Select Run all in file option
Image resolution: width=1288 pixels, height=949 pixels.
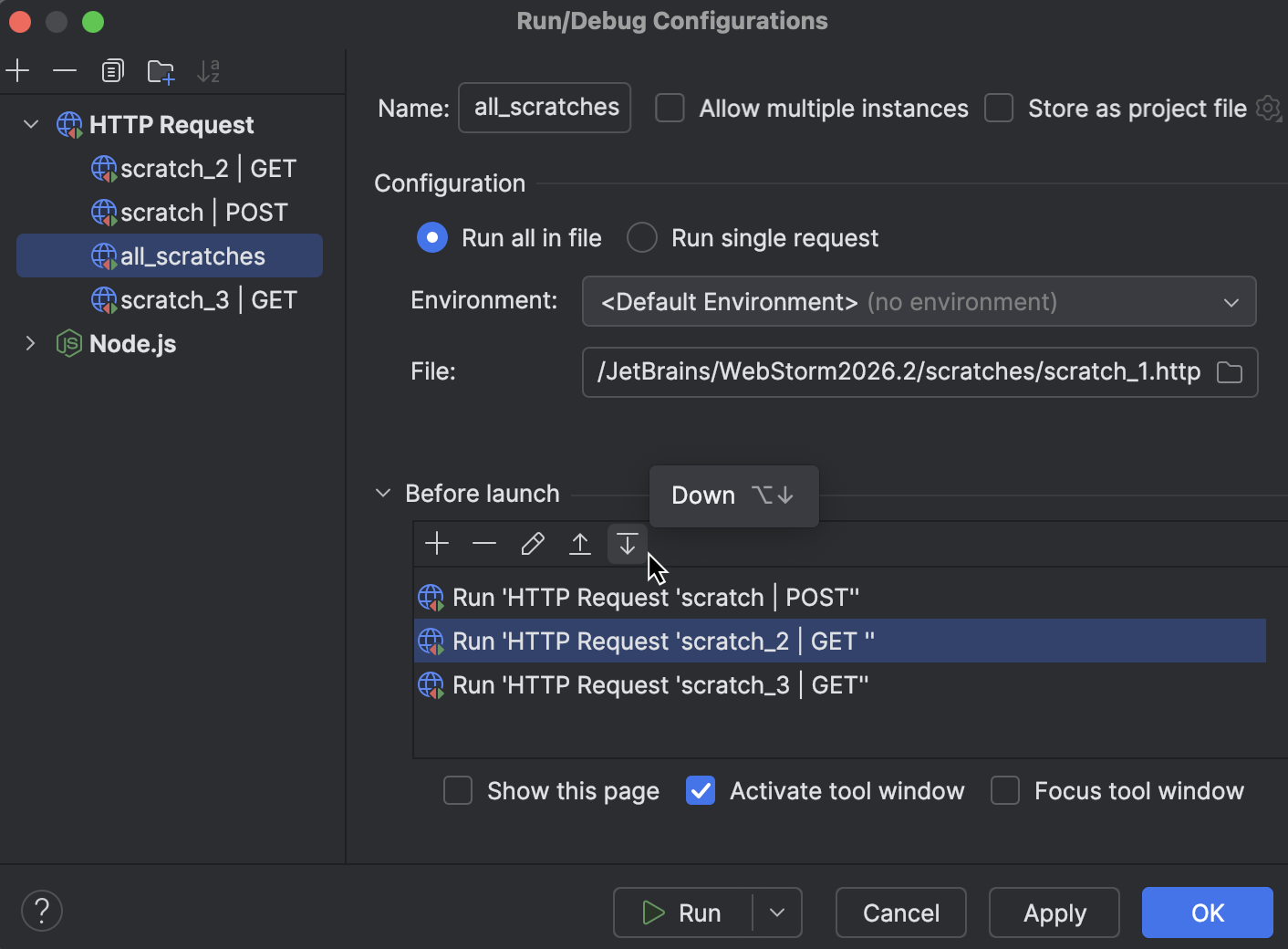coord(432,238)
